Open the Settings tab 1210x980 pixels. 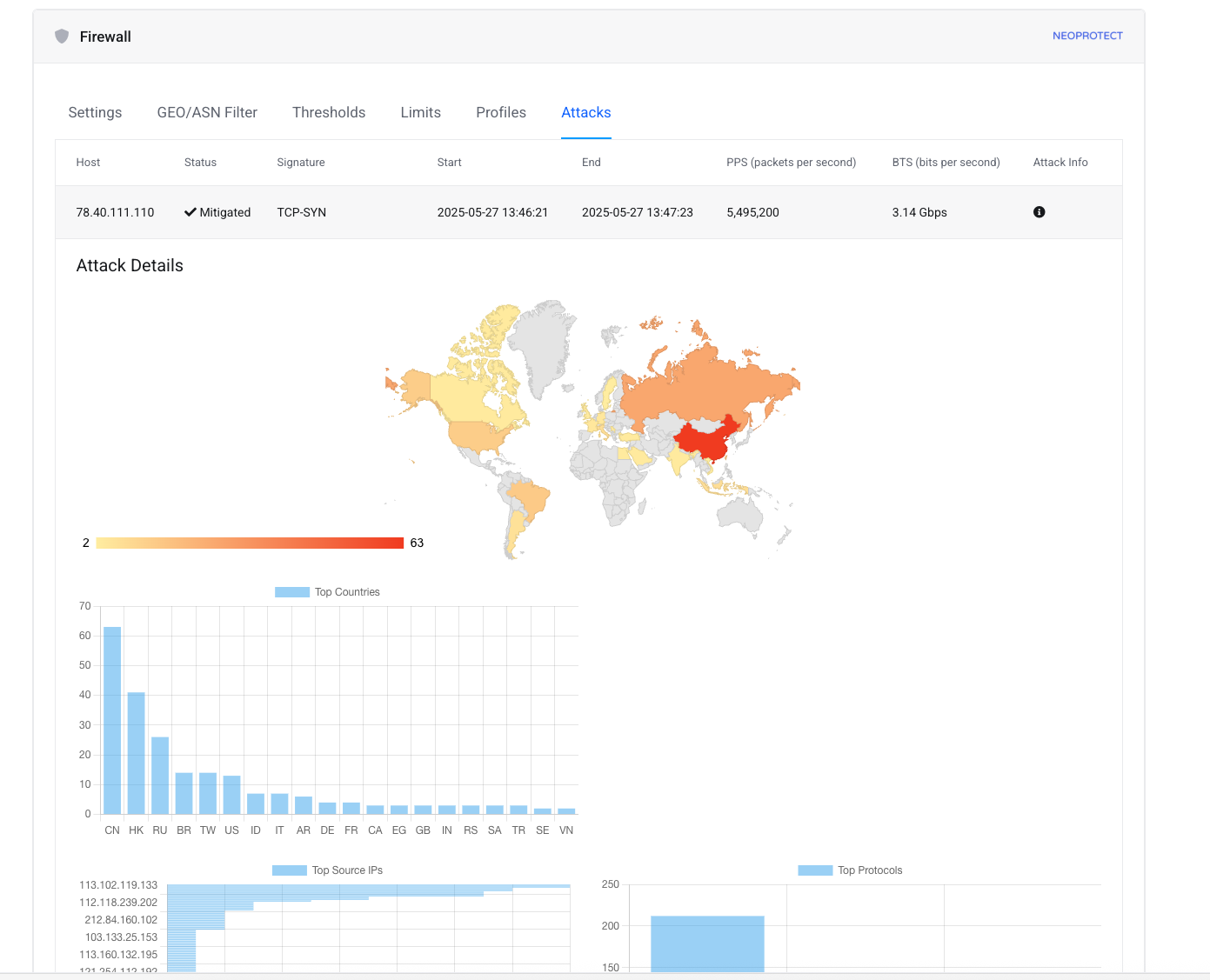pos(95,112)
